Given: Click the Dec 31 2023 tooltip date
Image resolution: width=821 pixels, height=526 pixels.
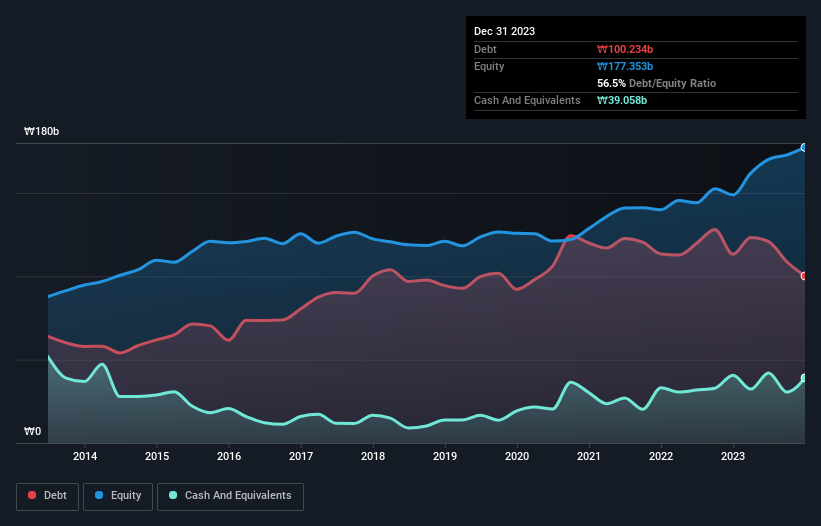Looking at the screenshot, I should [504, 31].
